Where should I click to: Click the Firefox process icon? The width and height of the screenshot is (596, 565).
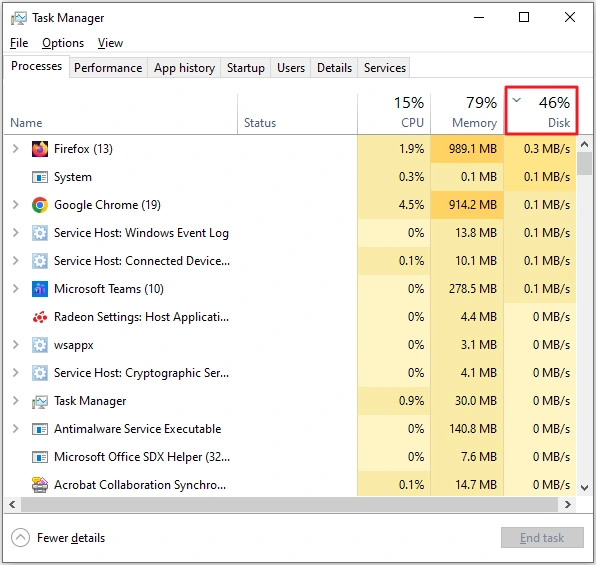[x=40, y=149]
